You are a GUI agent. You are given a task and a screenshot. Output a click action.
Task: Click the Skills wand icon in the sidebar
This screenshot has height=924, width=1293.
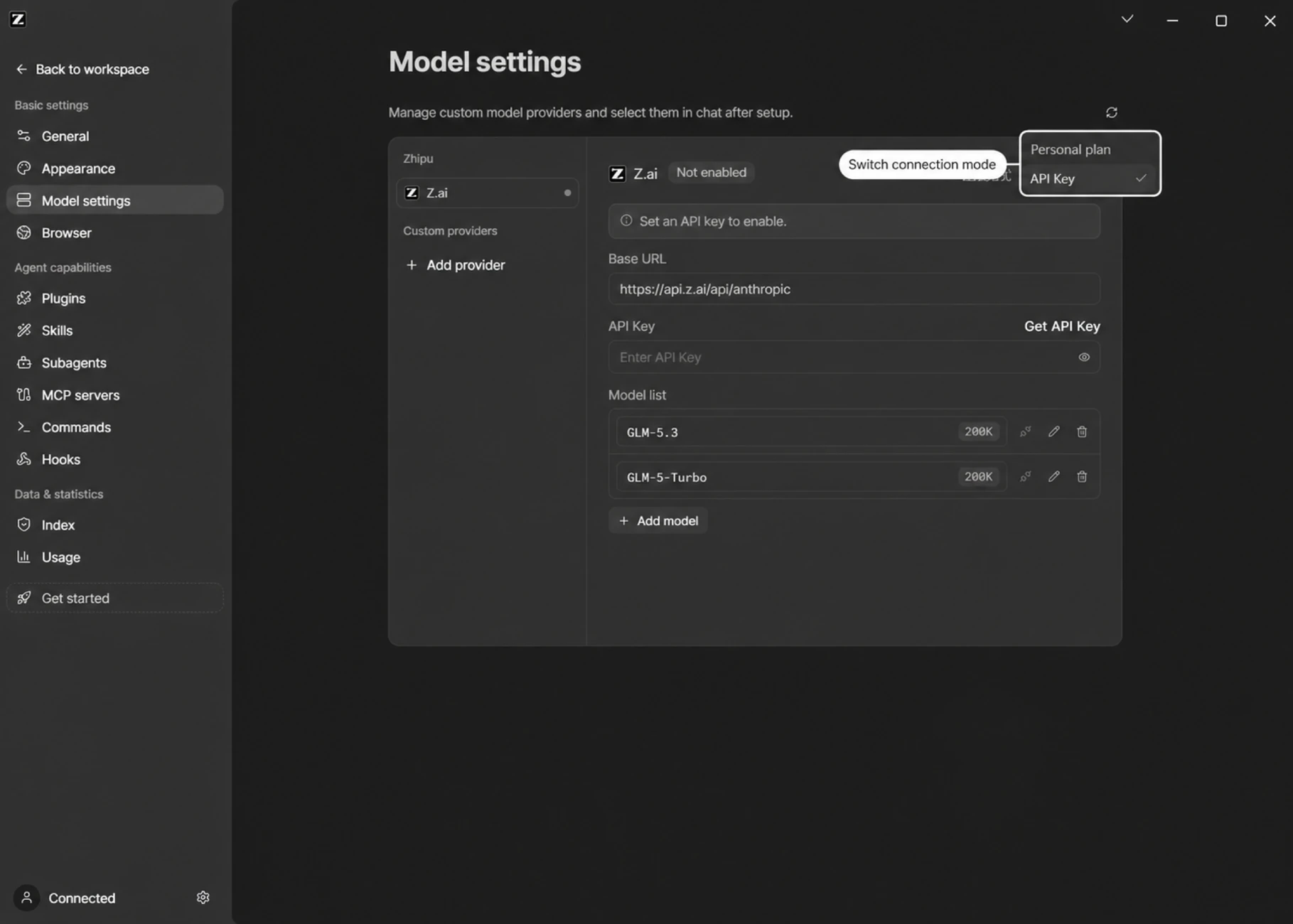click(23, 330)
